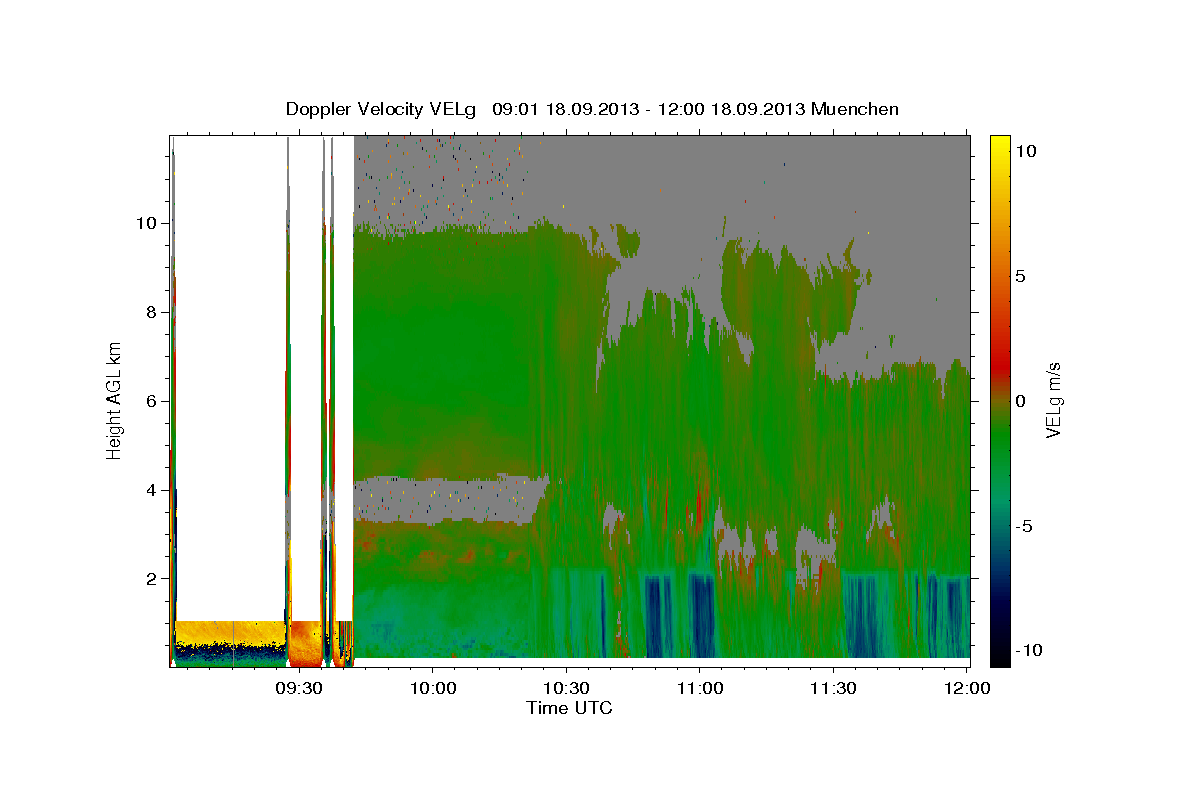Click the 12:00 time tick label
The height and width of the screenshot is (800, 1200).
[x=967, y=689]
